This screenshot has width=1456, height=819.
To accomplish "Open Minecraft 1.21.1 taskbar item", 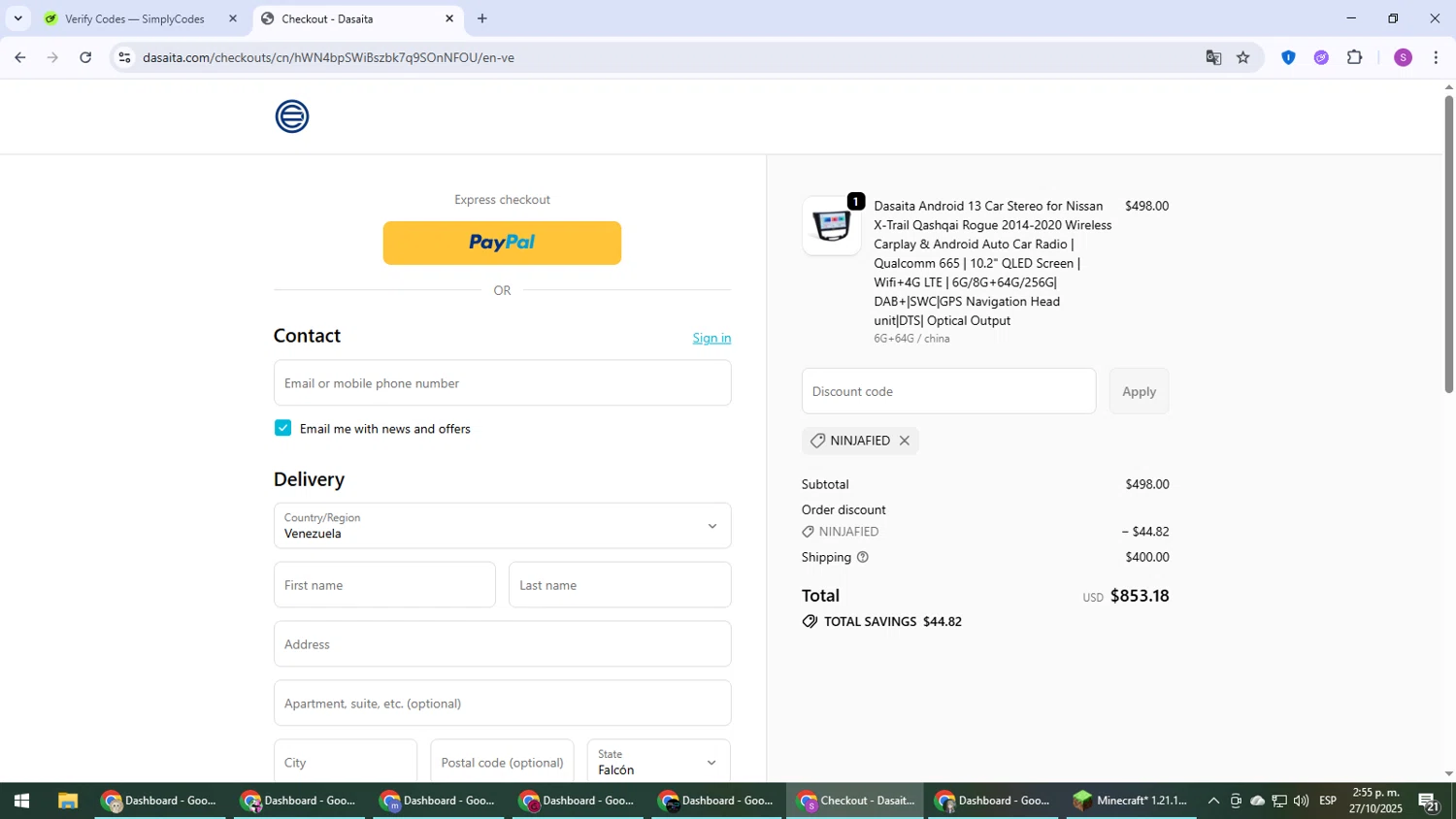I will coord(1131,801).
